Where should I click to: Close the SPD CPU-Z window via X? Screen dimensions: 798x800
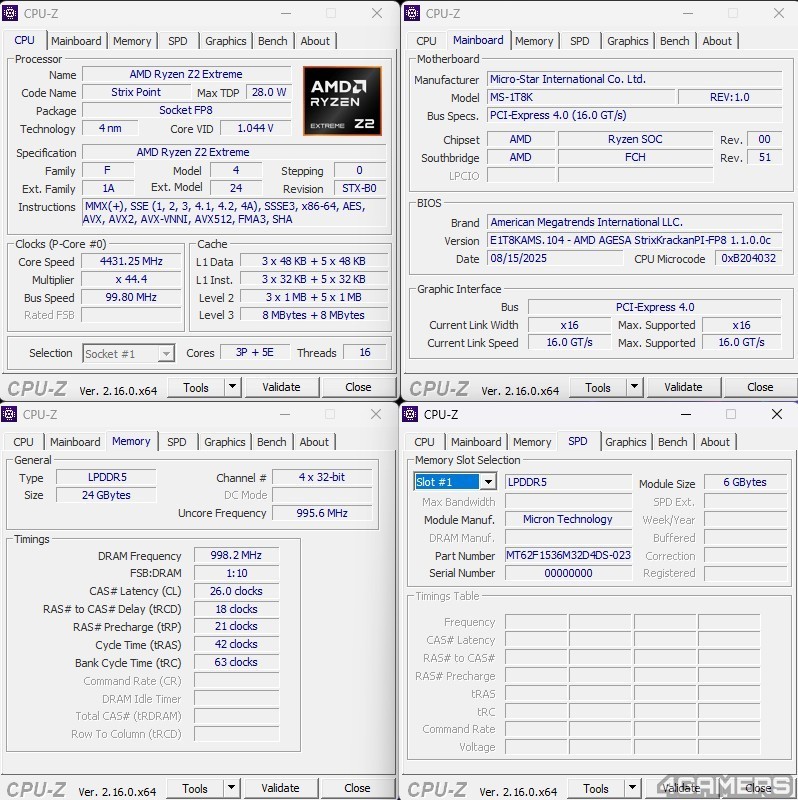tap(776, 414)
